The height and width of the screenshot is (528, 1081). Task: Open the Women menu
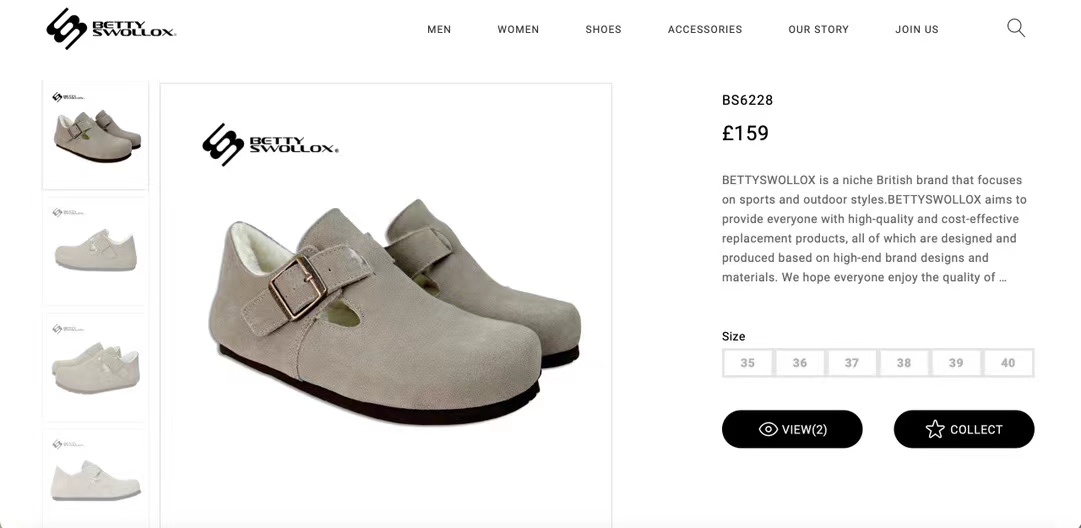(518, 30)
